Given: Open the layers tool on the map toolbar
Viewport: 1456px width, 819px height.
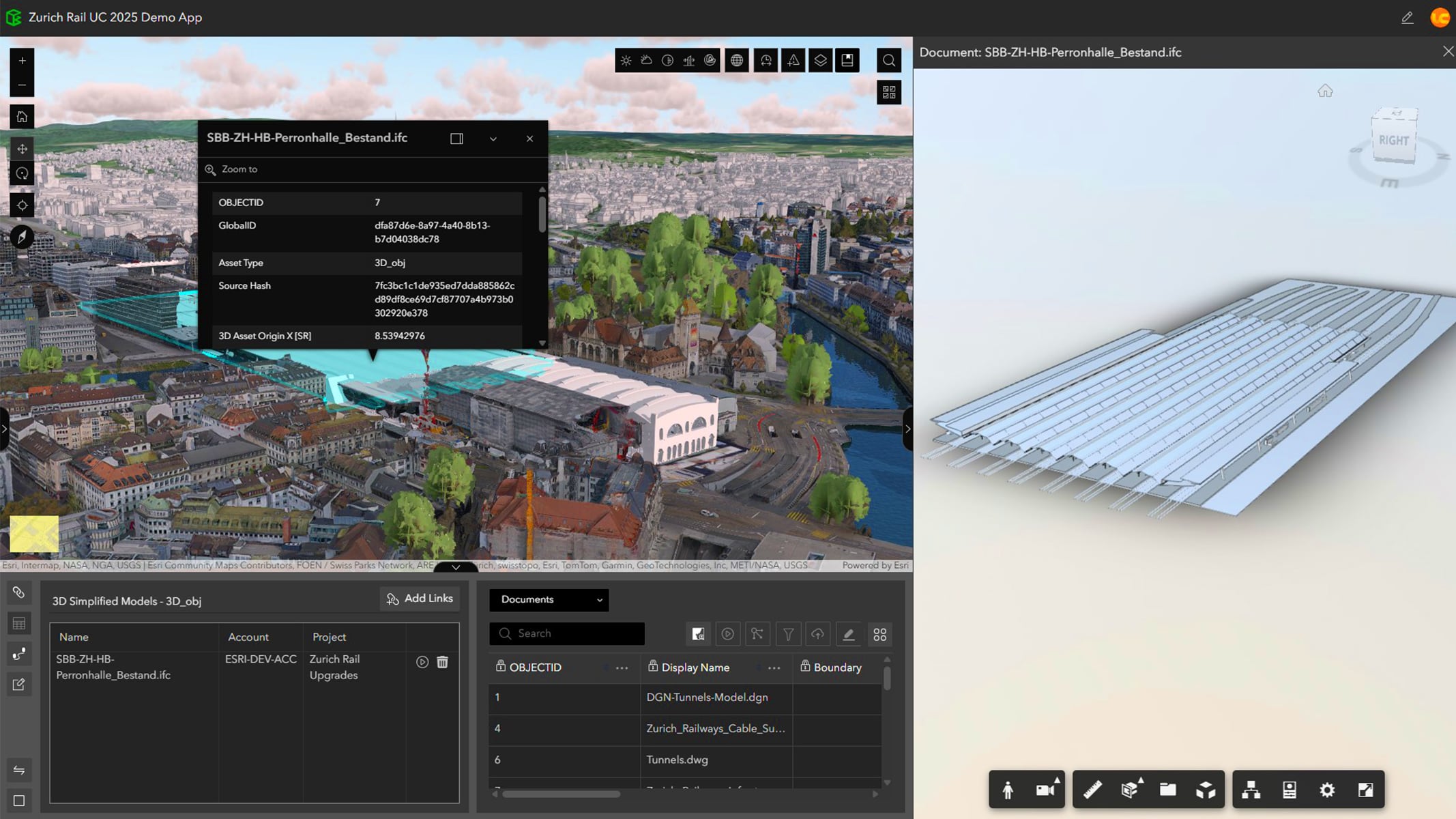Looking at the screenshot, I should click(x=820, y=60).
